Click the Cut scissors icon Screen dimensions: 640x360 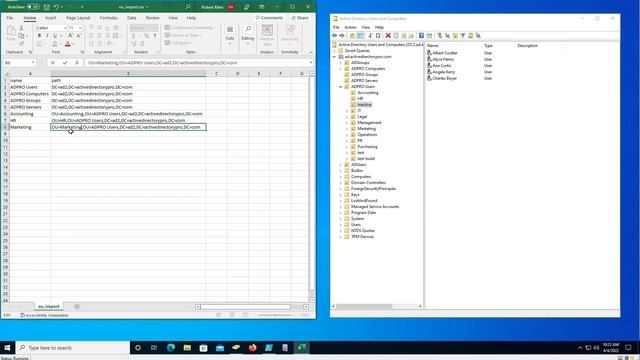coord(21,28)
